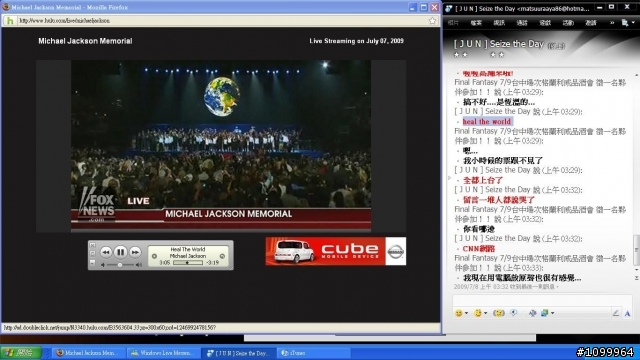Click the low-volume speaker icon in mini player
The height and width of the screenshot is (360, 640).
pos(103,265)
